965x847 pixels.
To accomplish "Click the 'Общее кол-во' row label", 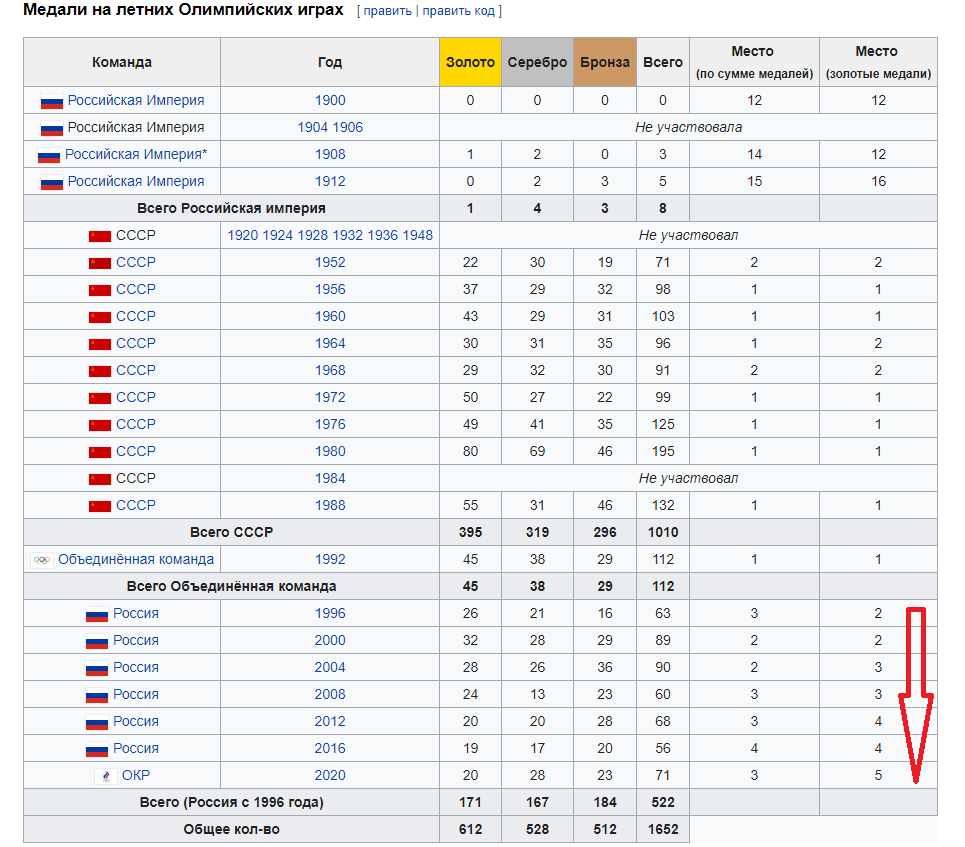I will pos(231,830).
